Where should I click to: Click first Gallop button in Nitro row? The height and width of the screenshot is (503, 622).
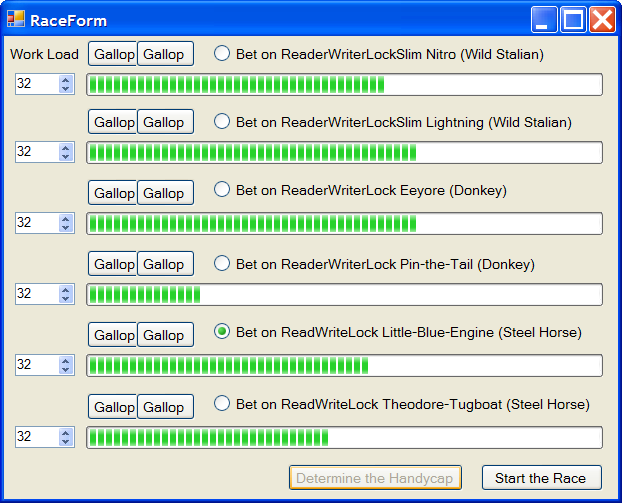113,54
